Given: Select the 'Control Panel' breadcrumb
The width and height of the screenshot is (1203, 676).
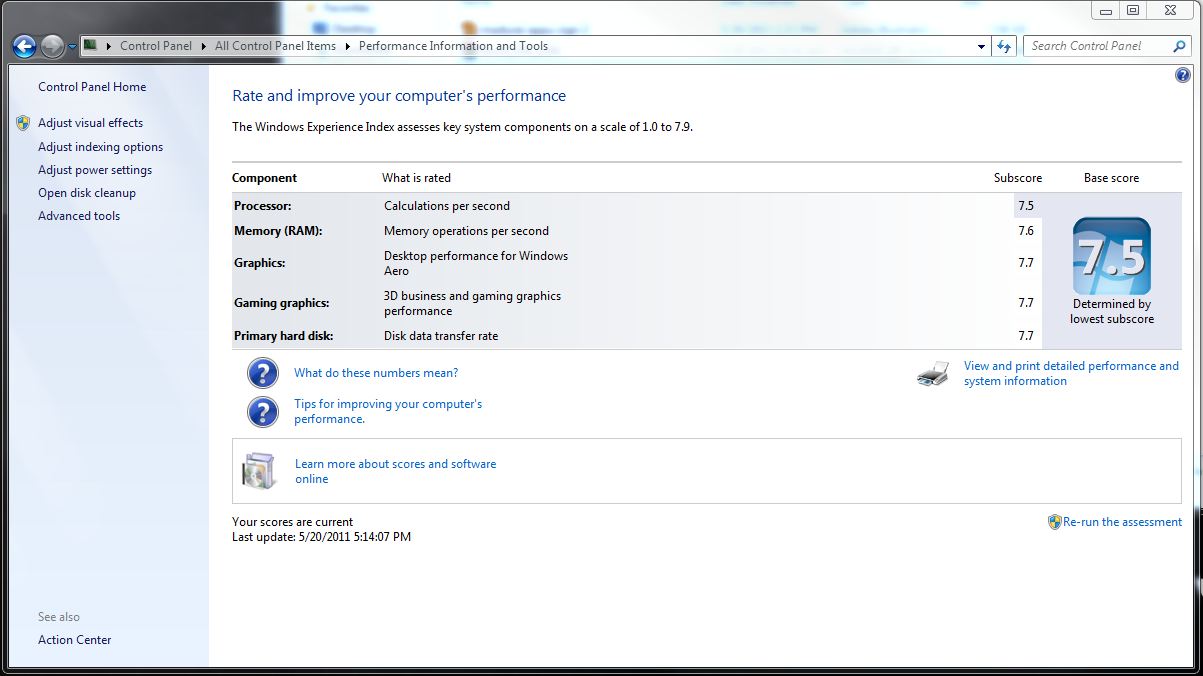Looking at the screenshot, I should pos(156,46).
